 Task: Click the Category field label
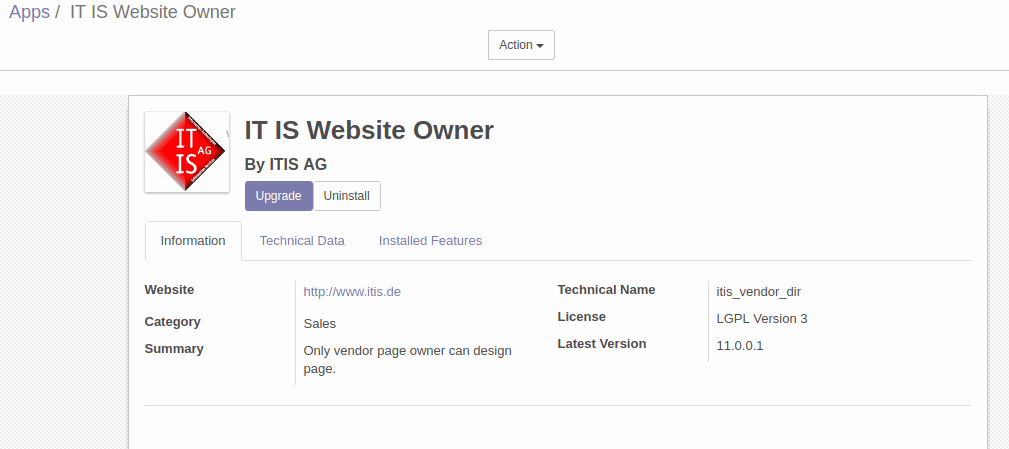[x=172, y=322]
